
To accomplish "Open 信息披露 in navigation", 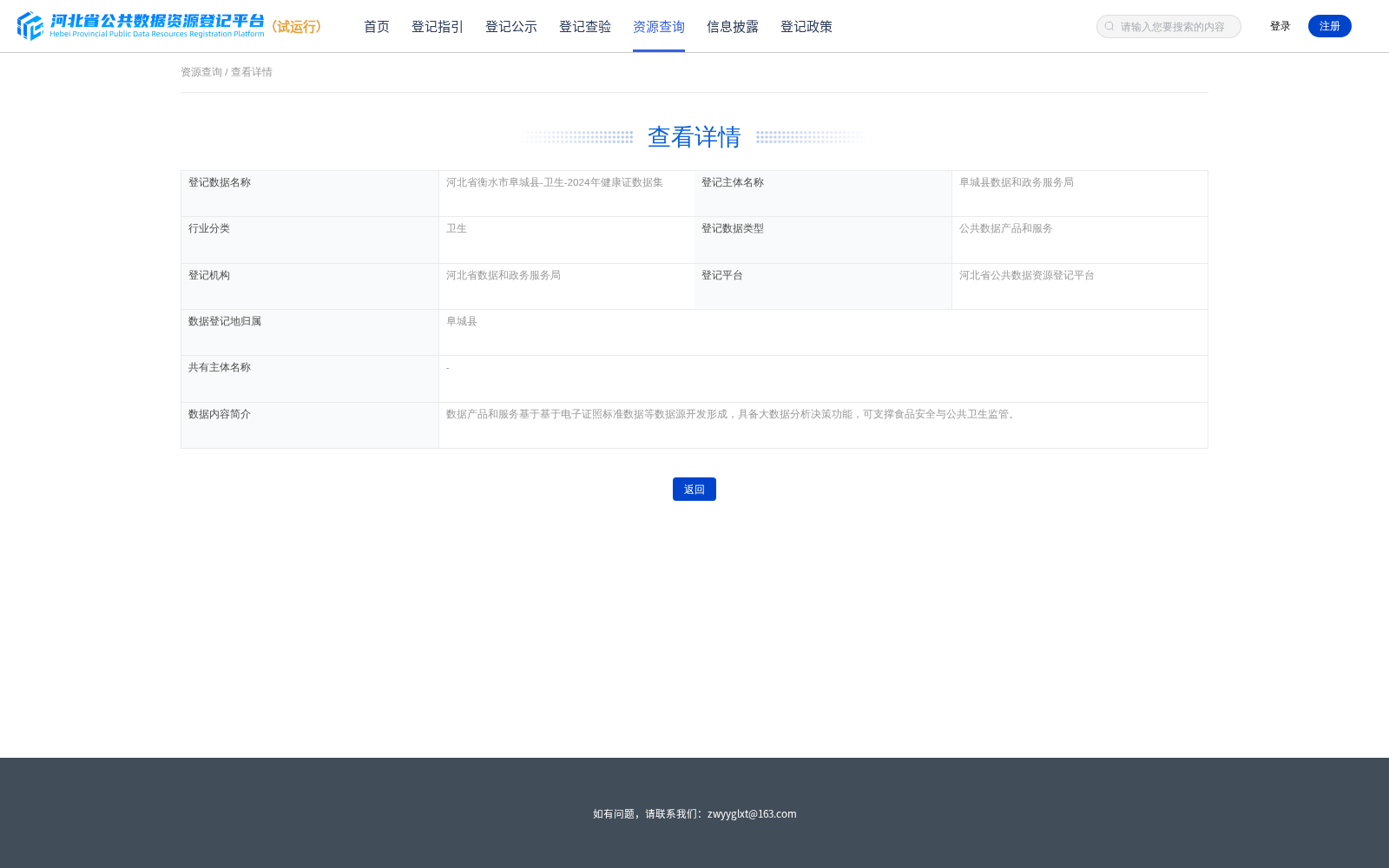I will (x=733, y=27).
